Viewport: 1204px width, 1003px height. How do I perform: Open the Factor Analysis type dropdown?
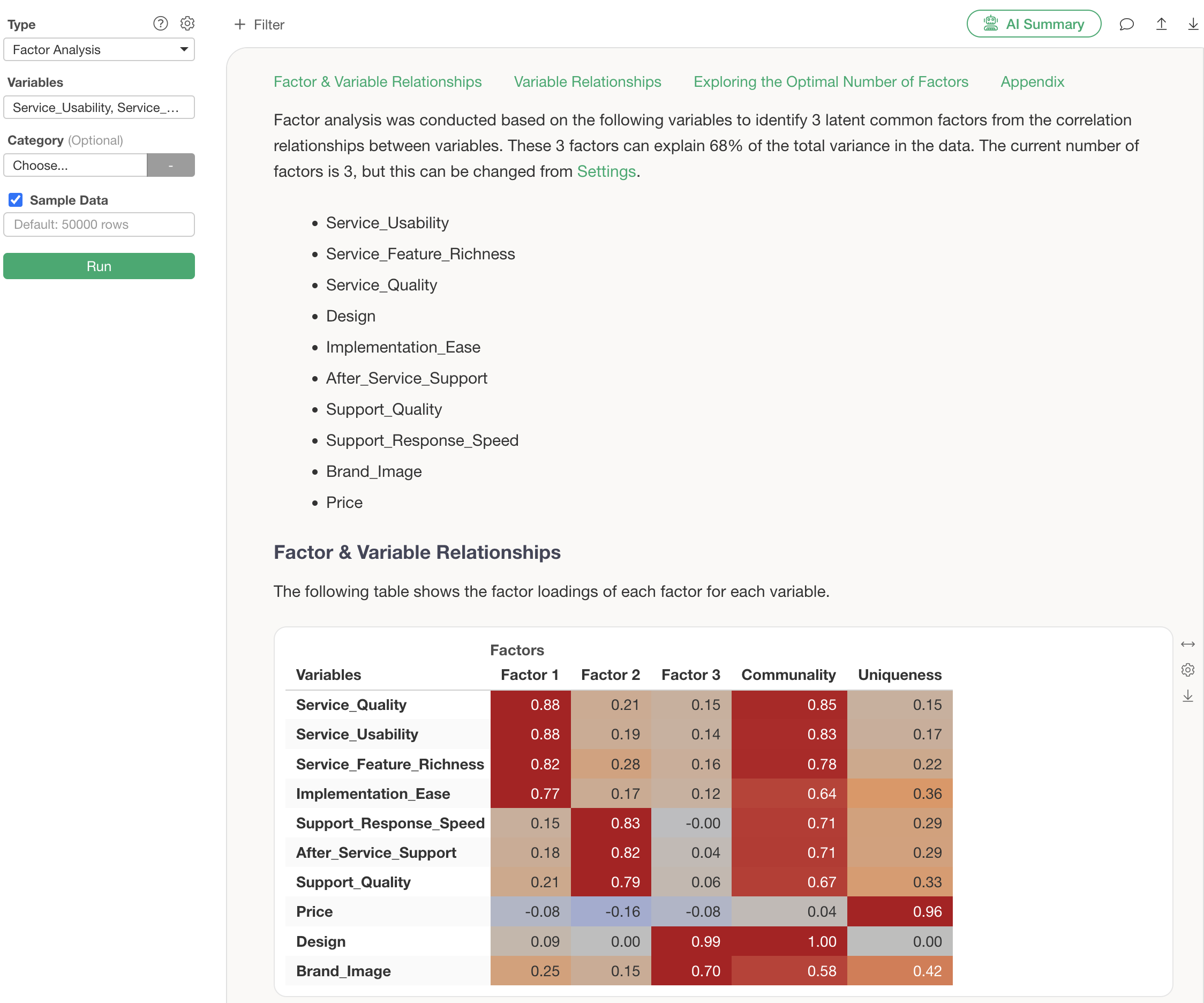pos(99,50)
